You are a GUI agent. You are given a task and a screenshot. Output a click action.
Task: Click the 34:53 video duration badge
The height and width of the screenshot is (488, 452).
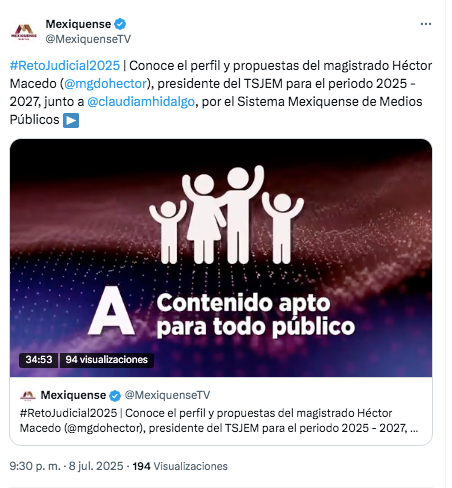(x=39, y=360)
